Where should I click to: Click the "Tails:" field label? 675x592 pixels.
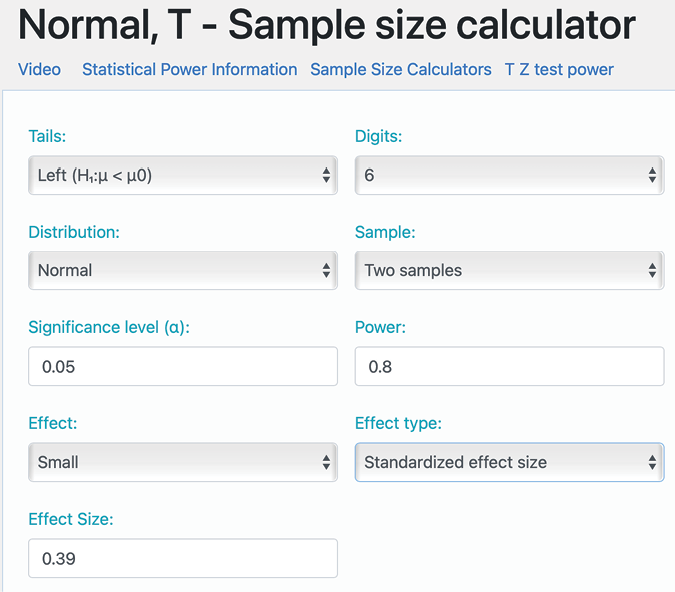pyautogui.click(x=48, y=136)
